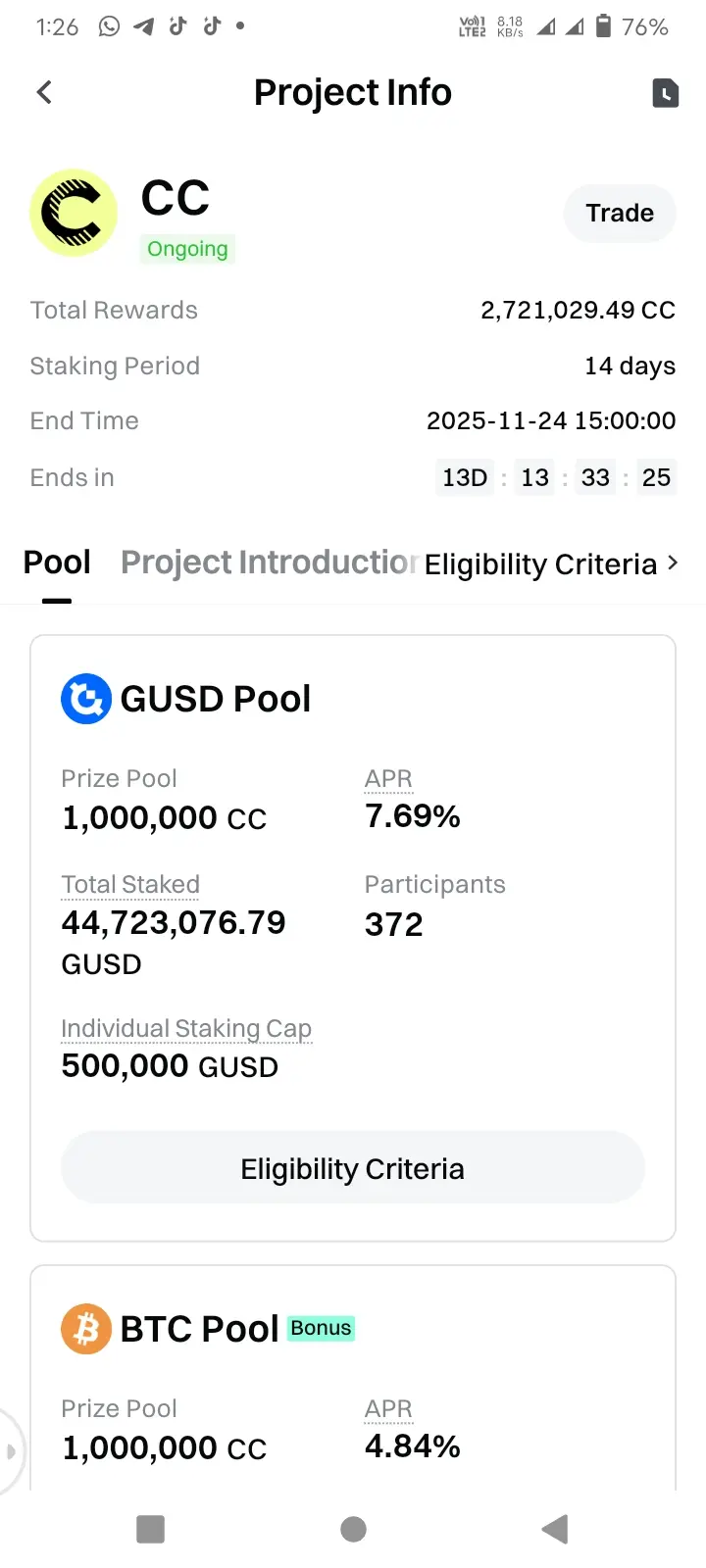
Task: Open the history record icon
Action: [665, 92]
